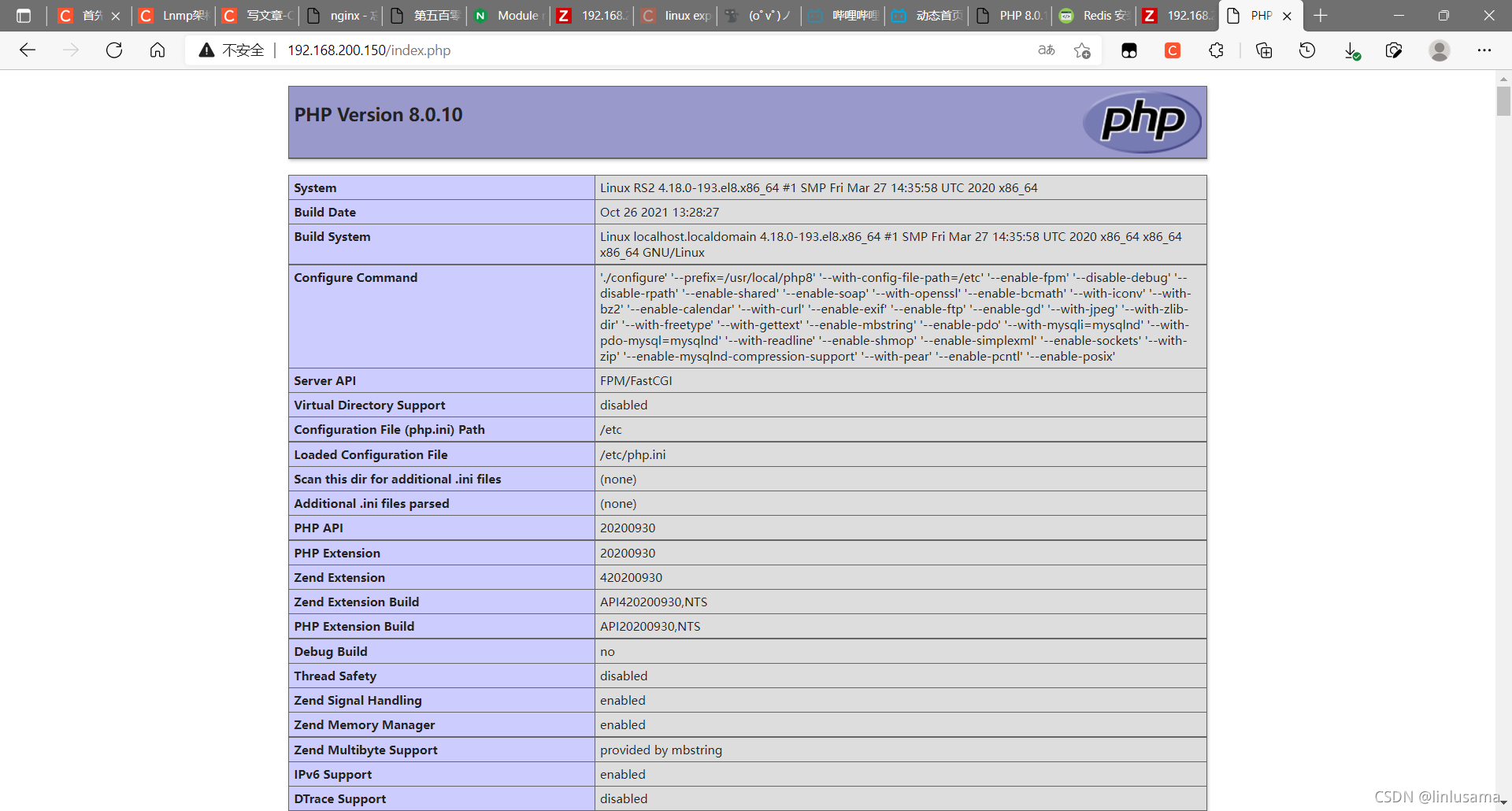Click the Loaded Configuration File value /etc/php.ini

[x=632, y=455]
